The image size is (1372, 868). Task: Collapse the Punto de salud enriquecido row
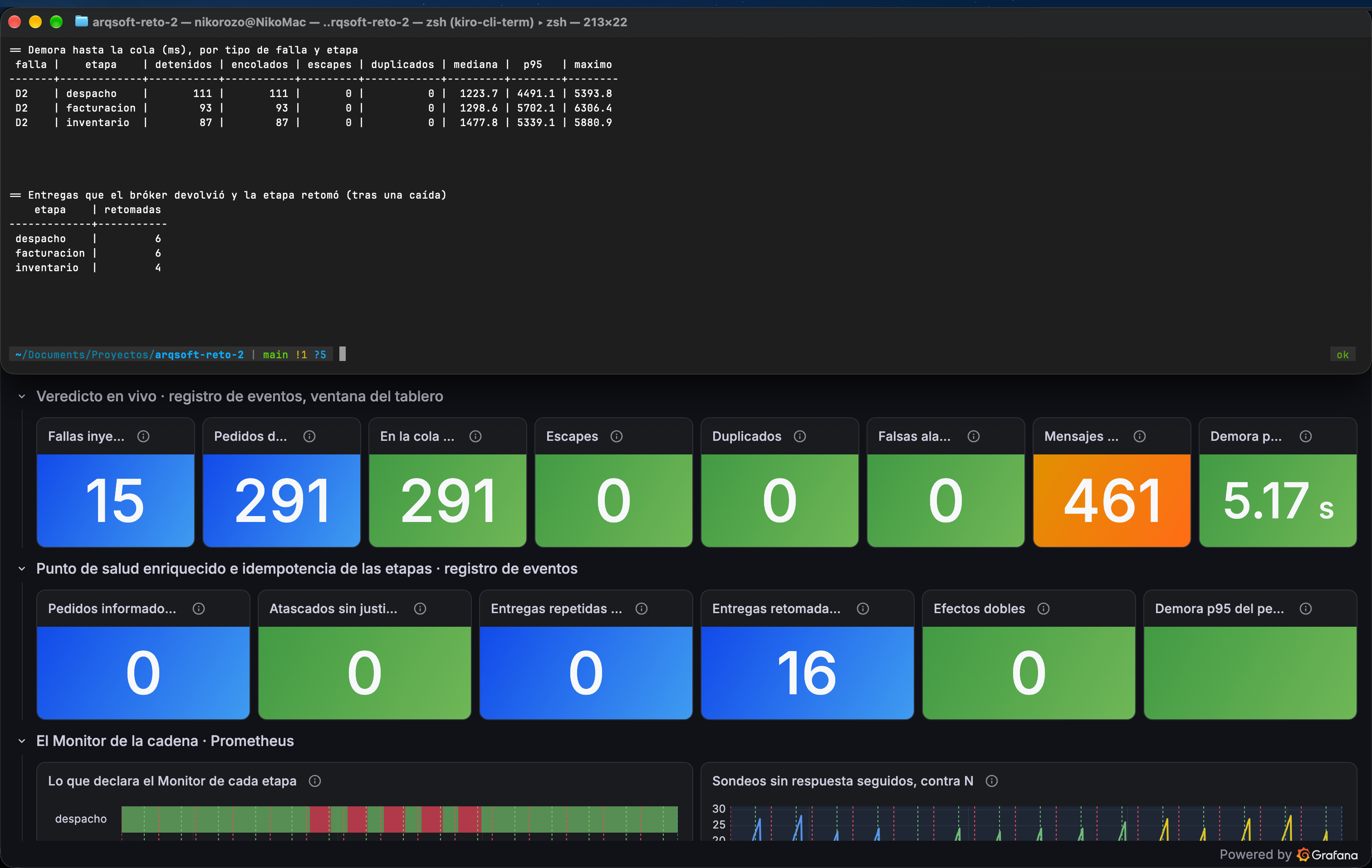pyautogui.click(x=22, y=568)
